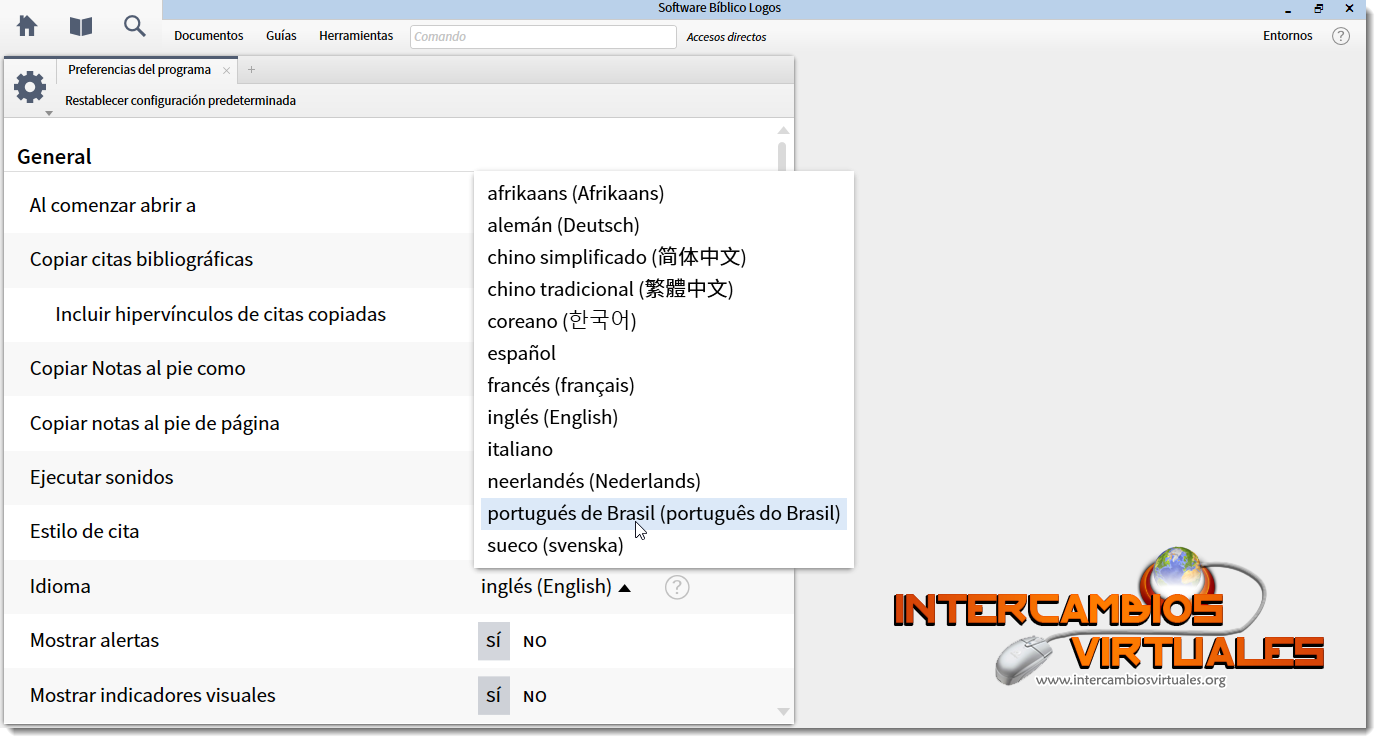Click the preferences scrollbar thumb
The image size is (1381, 743).
click(782, 157)
